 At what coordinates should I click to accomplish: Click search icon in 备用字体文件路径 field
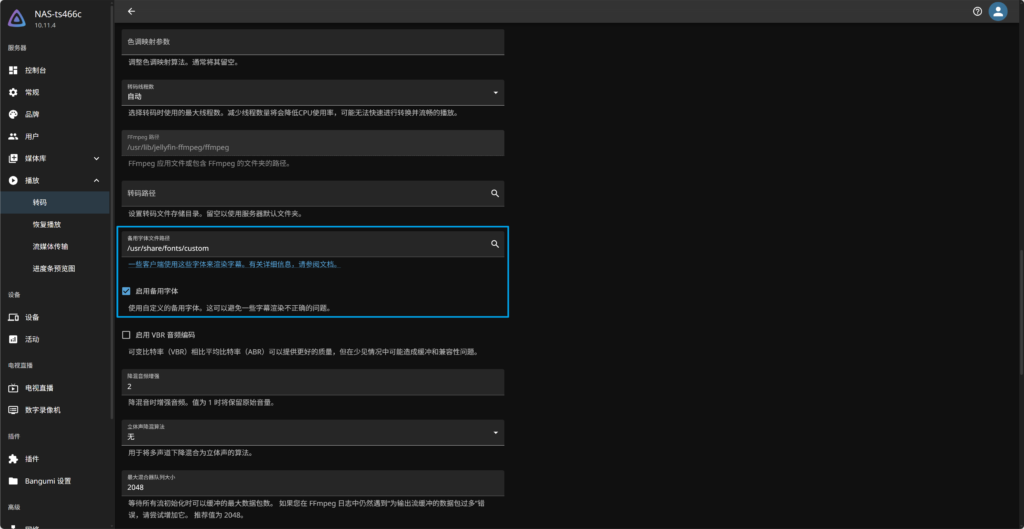[x=494, y=244]
